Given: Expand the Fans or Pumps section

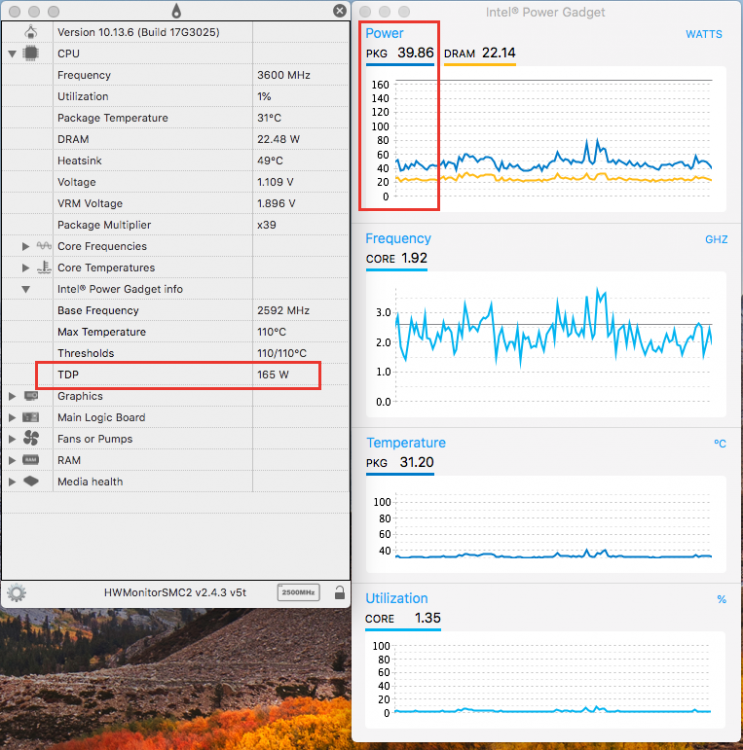Looking at the screenshot, I should pyautogui.click(x=12, y=439).
